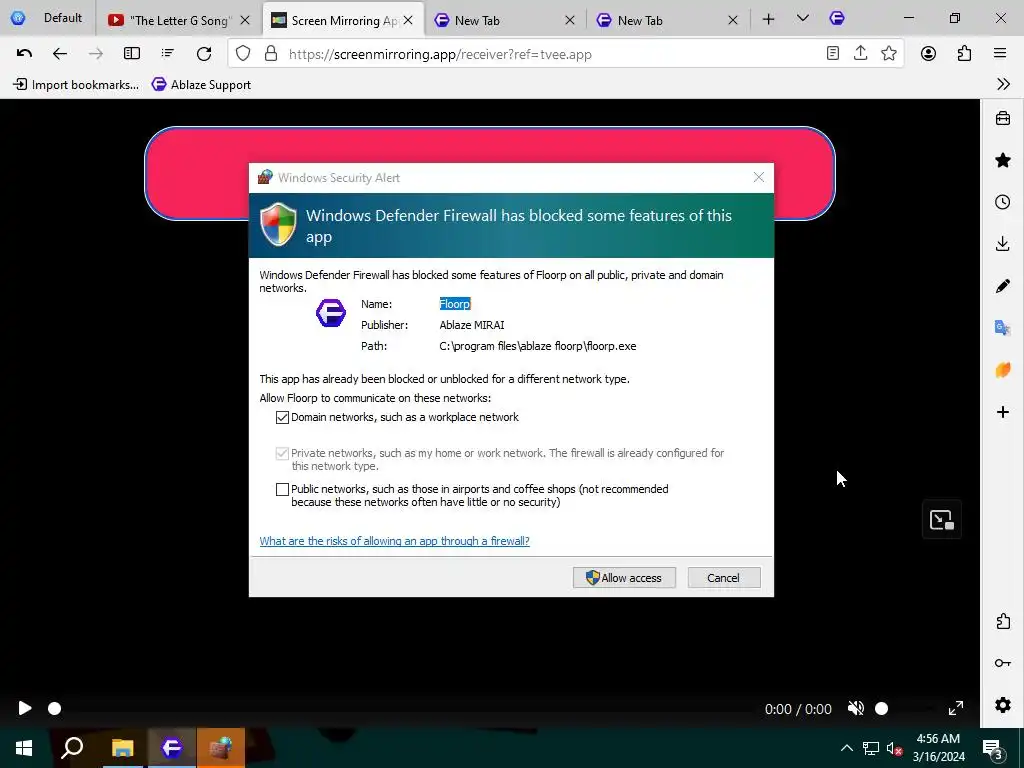Show more bookmarks toolbar items chevron

1003,84
